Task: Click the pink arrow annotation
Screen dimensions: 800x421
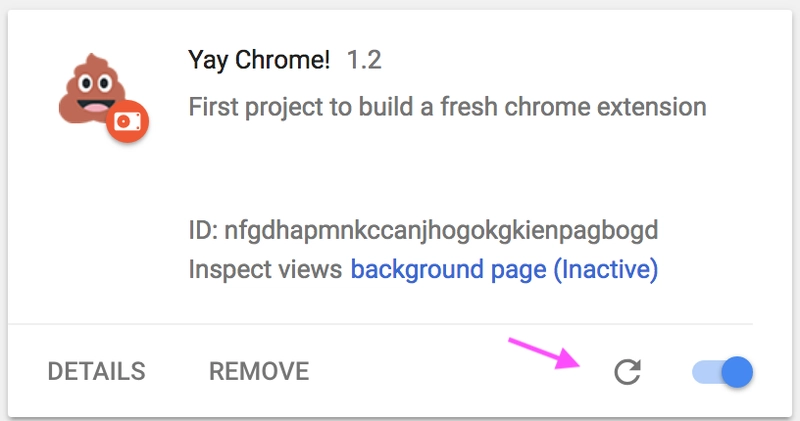Action: (x=544, y=353)
